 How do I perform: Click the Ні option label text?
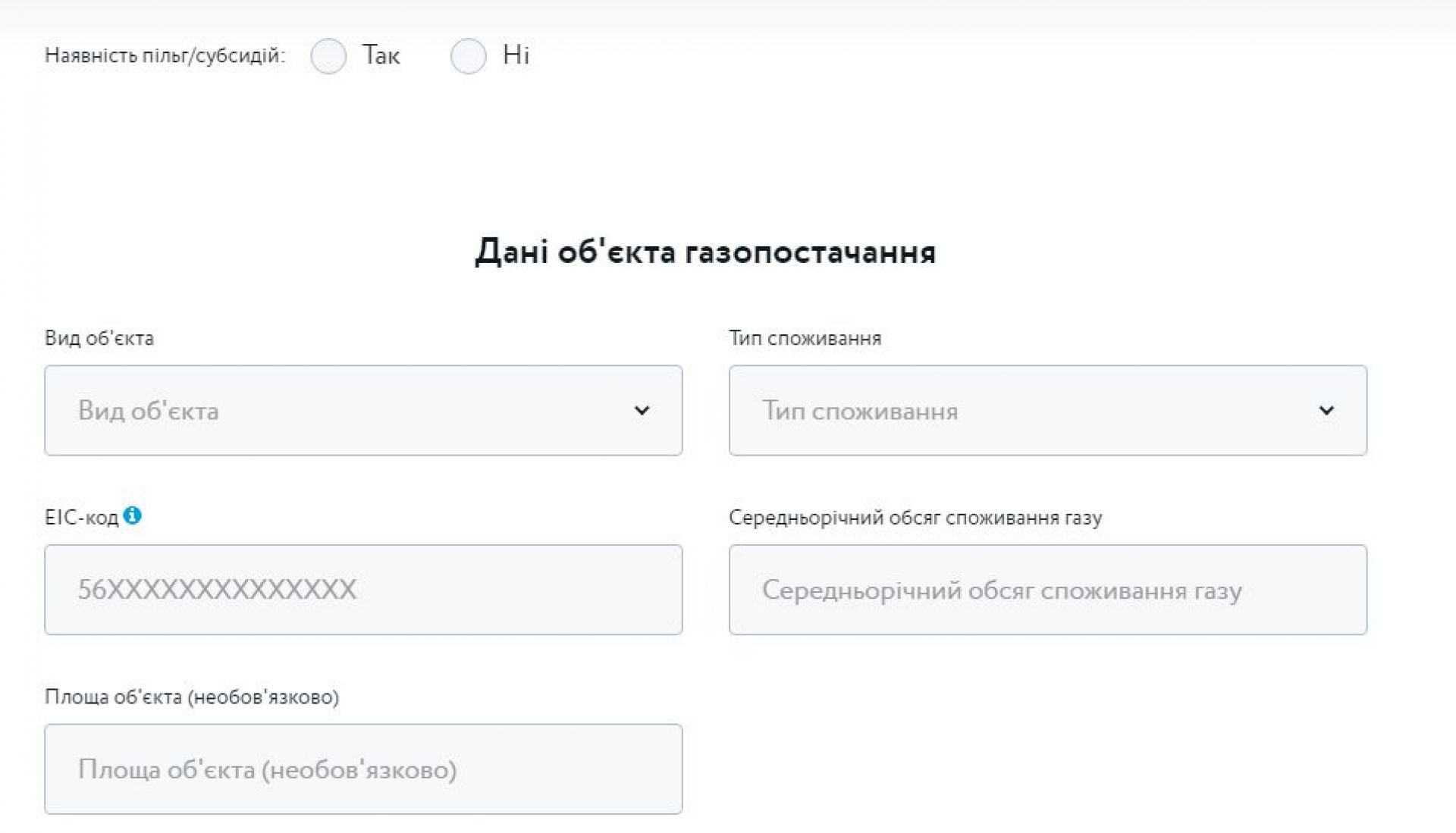coord(516,55)
